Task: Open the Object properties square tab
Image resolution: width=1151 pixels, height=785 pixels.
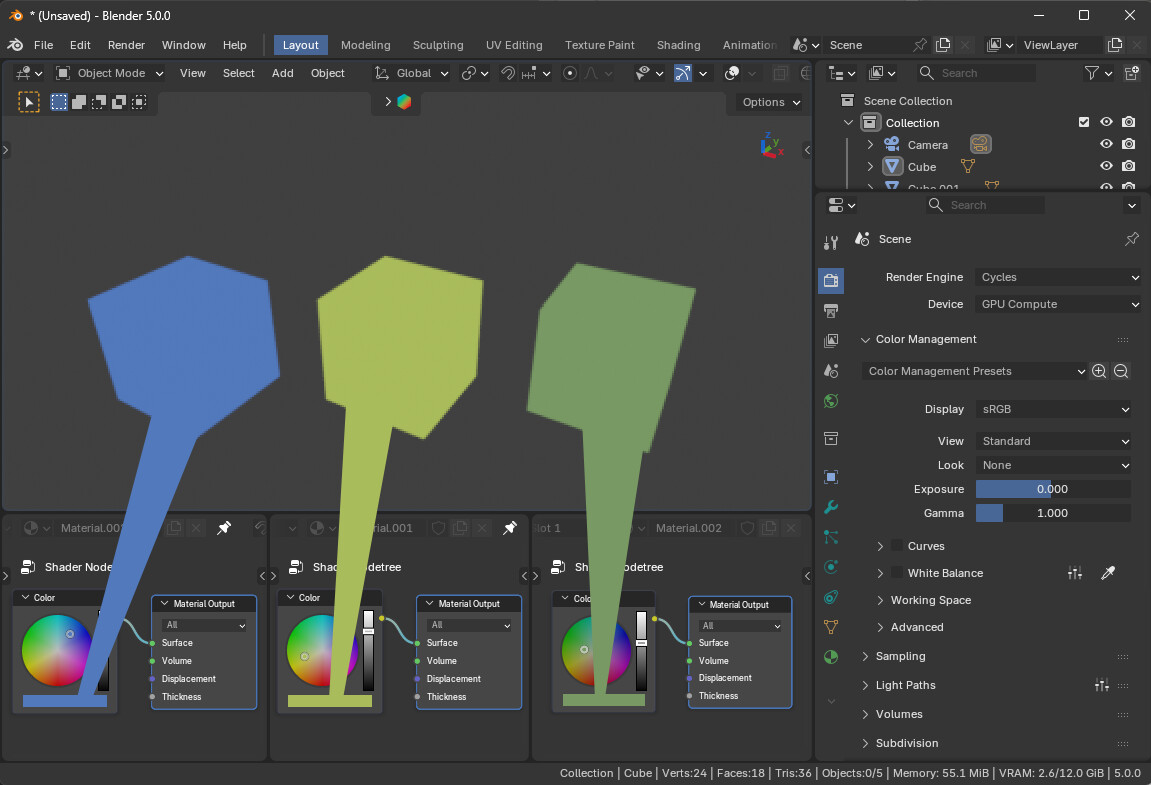Action: click(831, 477)
